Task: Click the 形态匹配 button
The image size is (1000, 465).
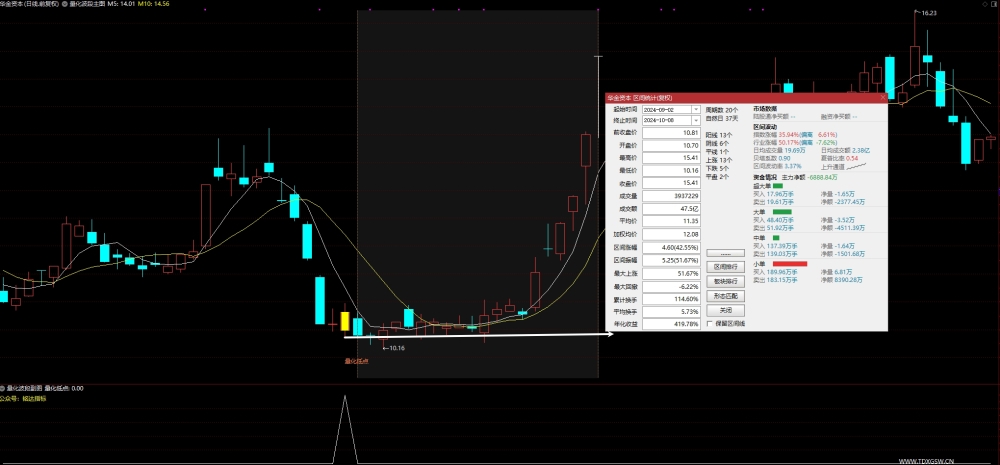Action: 725,296
